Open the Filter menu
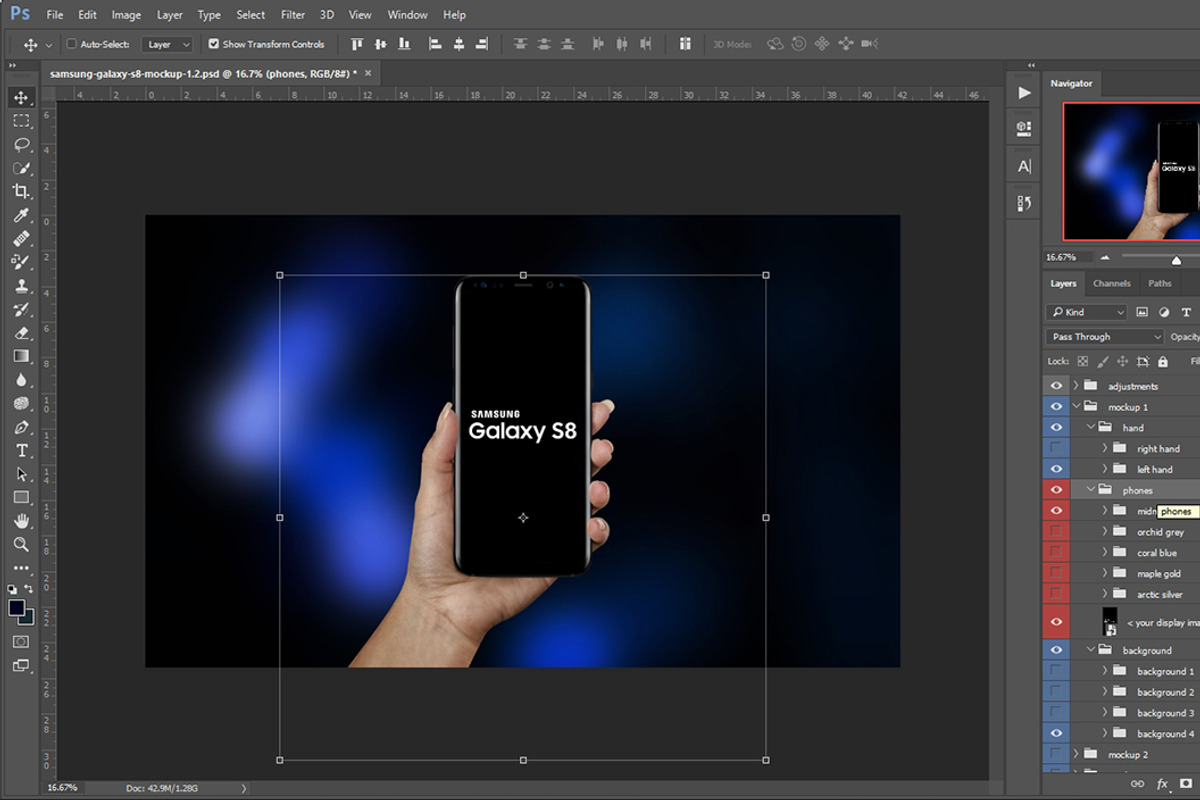Viewport: 1200px width, 800px height. coord(293,15)
